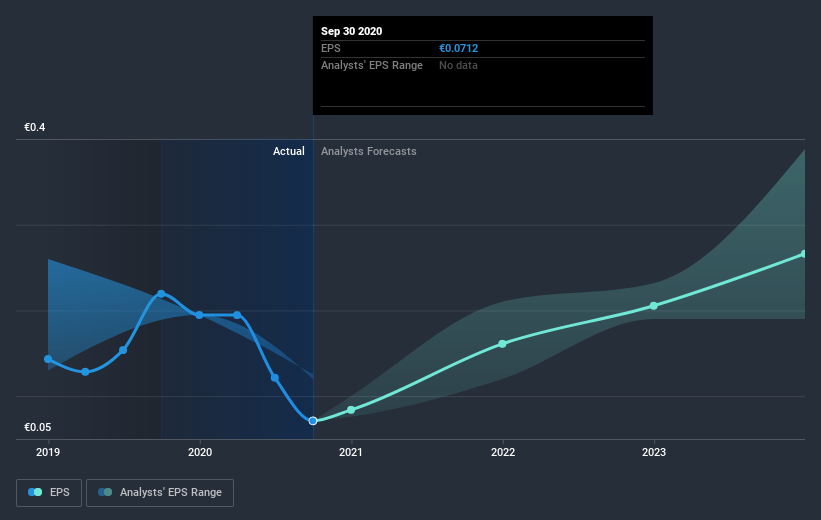The height and width of the screenshot is (520, 821).
Task: Click the €0.0712 EPS value in tooltip
Action: pyautogui.click(x=459, y=48)
